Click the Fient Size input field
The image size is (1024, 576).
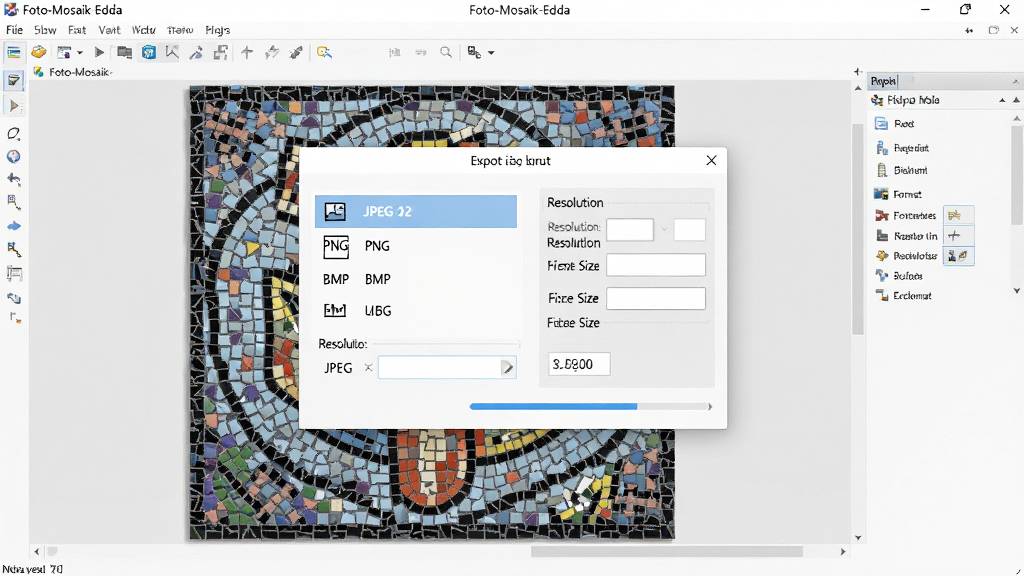click(x=656, y=265)
